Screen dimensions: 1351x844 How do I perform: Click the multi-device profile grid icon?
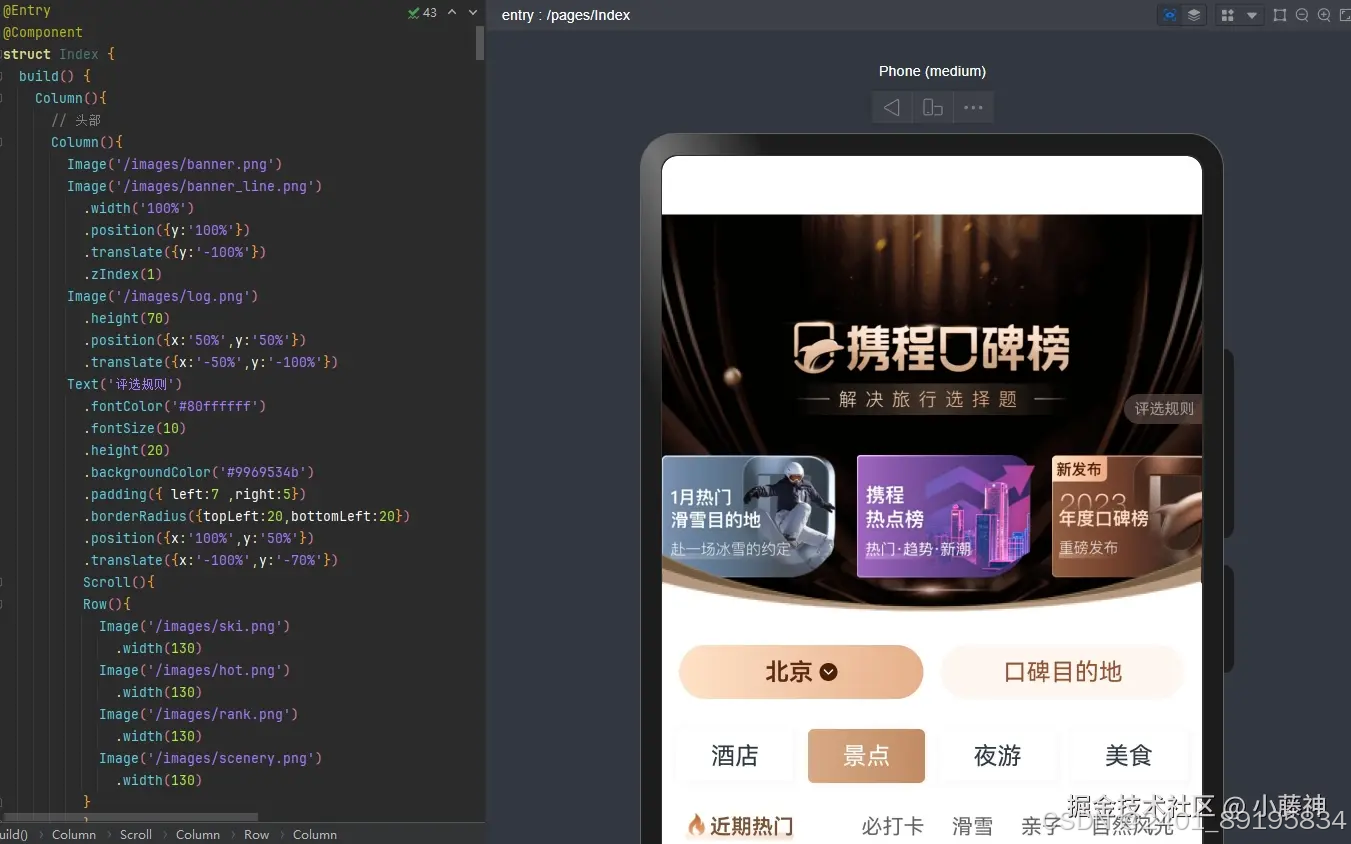[x=1228, y=15]
